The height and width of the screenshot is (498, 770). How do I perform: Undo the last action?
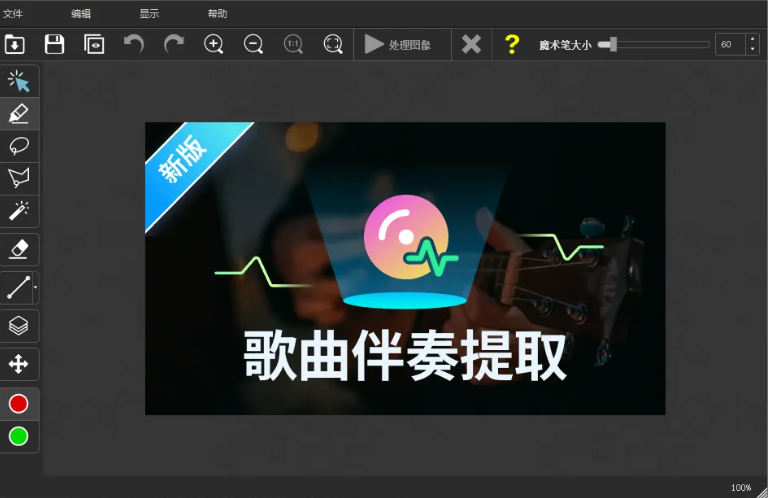click(x=134, y=44)
